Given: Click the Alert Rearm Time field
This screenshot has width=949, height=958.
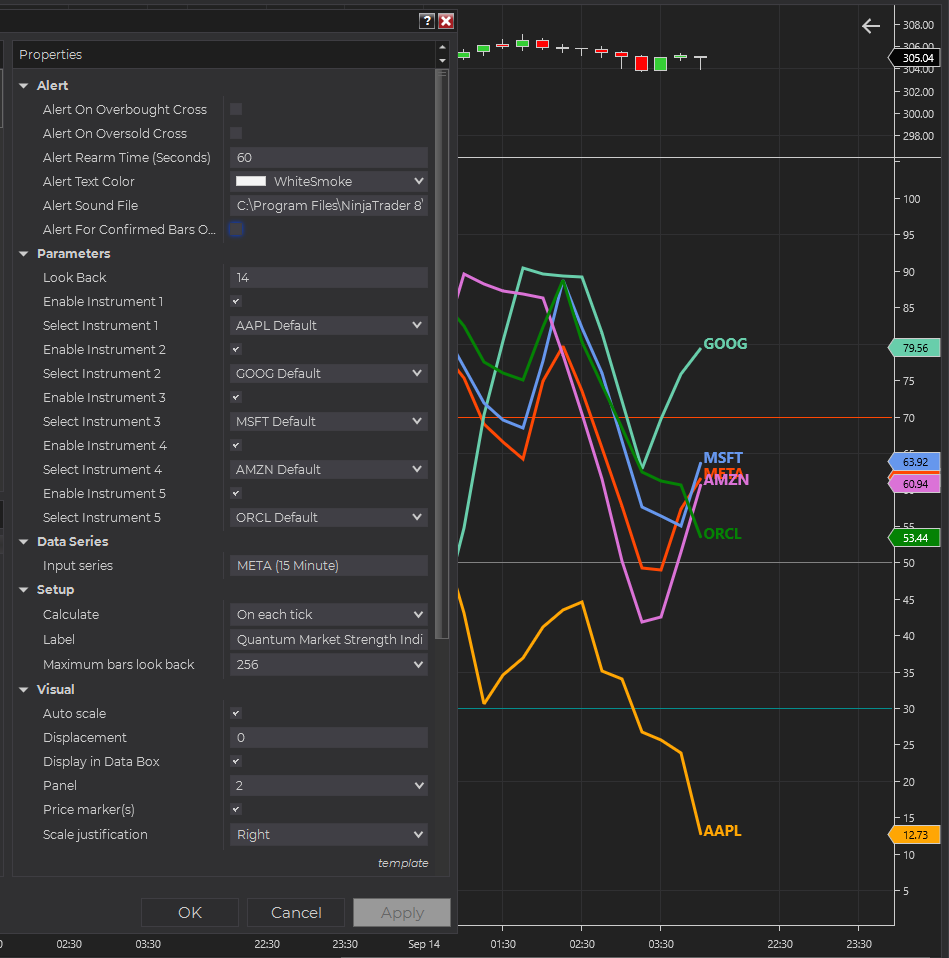Looking at the screenshot, I should pos(329,158).
